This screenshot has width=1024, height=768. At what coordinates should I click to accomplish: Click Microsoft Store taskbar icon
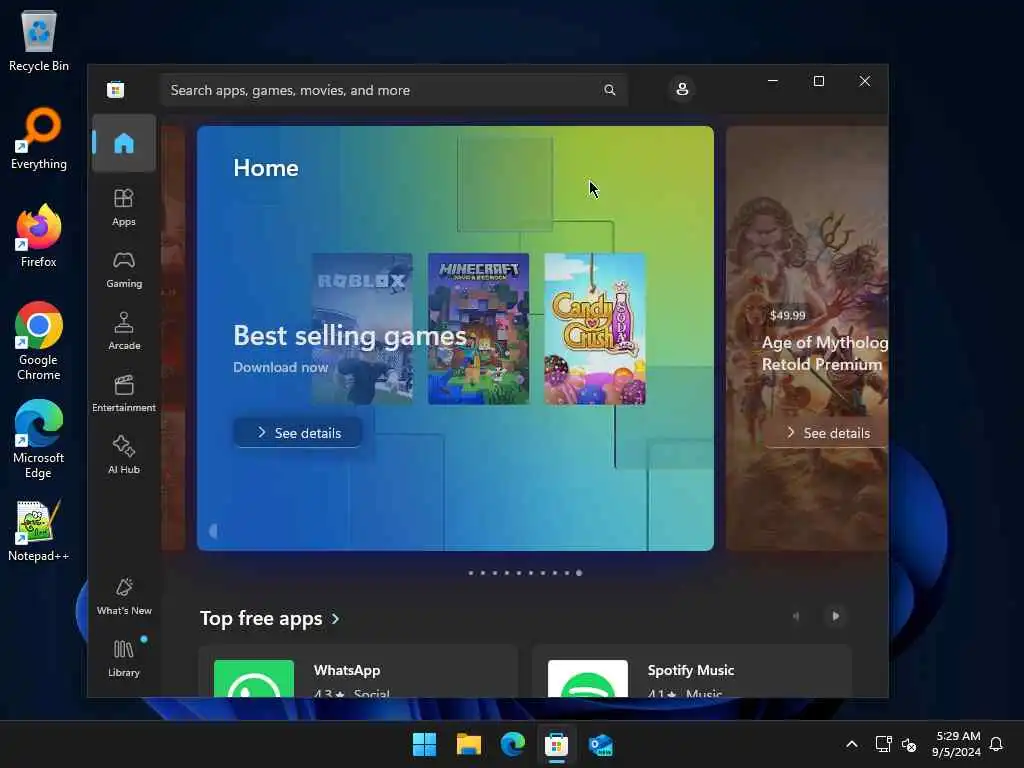coord(556,744)
